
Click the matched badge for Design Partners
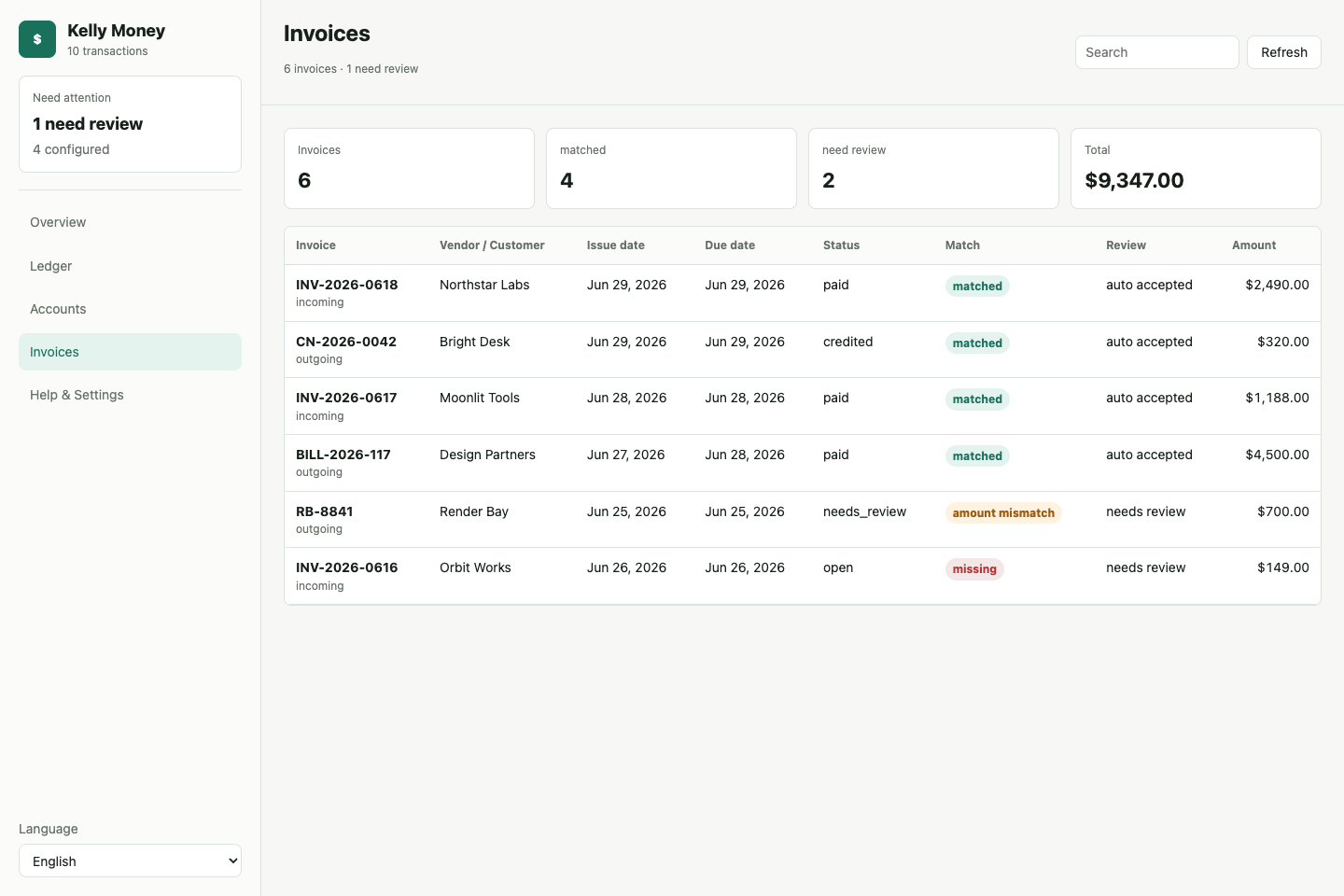[x=977, y=456]
